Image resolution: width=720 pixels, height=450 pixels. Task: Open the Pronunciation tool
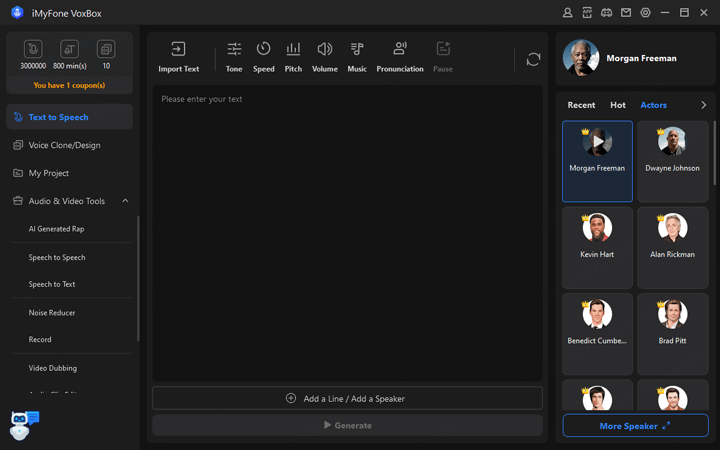[x=399, y=49]
